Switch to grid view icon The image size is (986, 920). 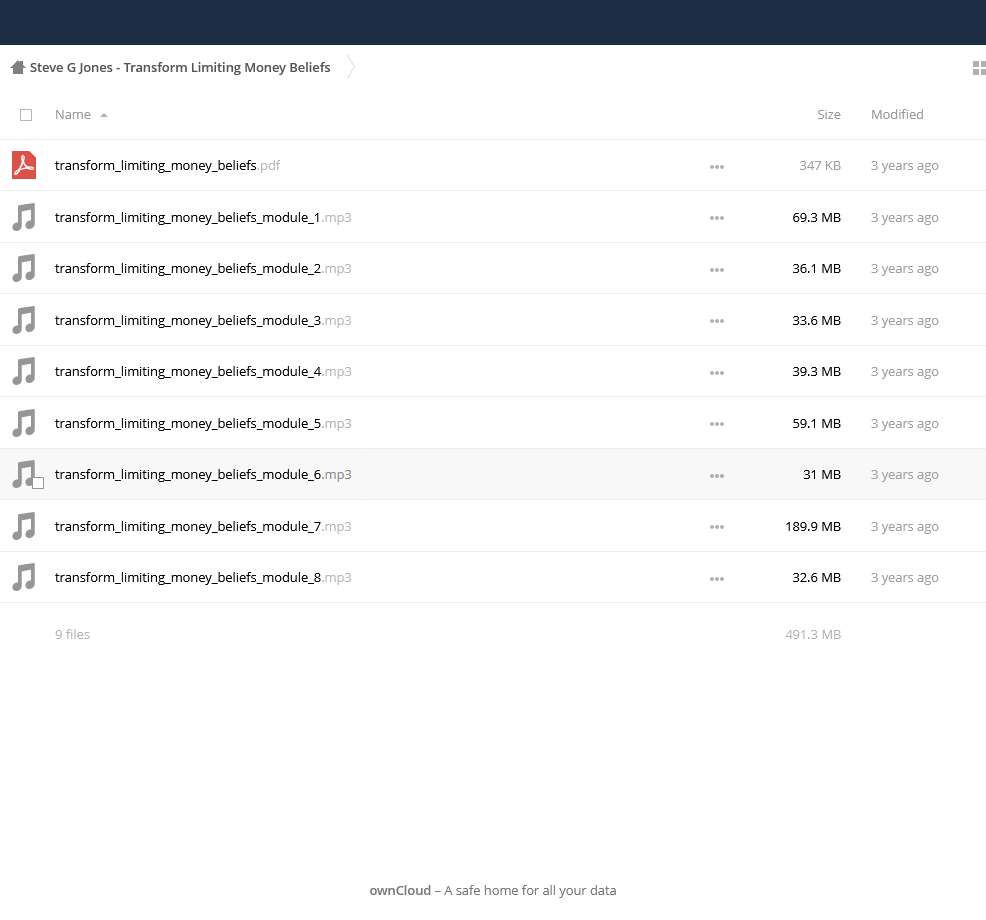(x=979, y=68)
